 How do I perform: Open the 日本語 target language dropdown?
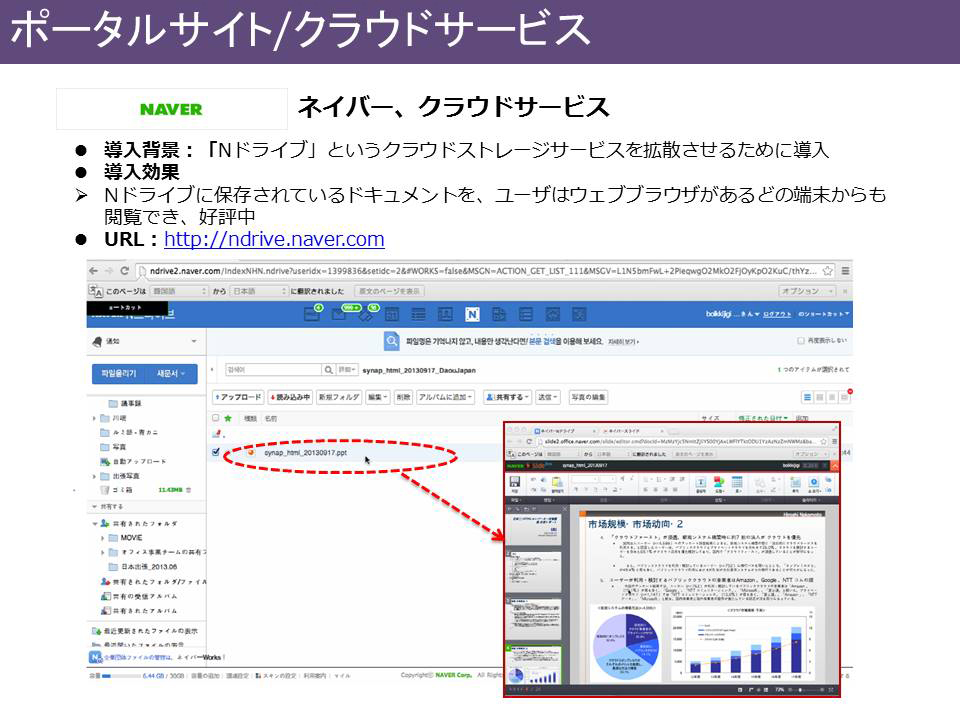(x=259, y=291)
